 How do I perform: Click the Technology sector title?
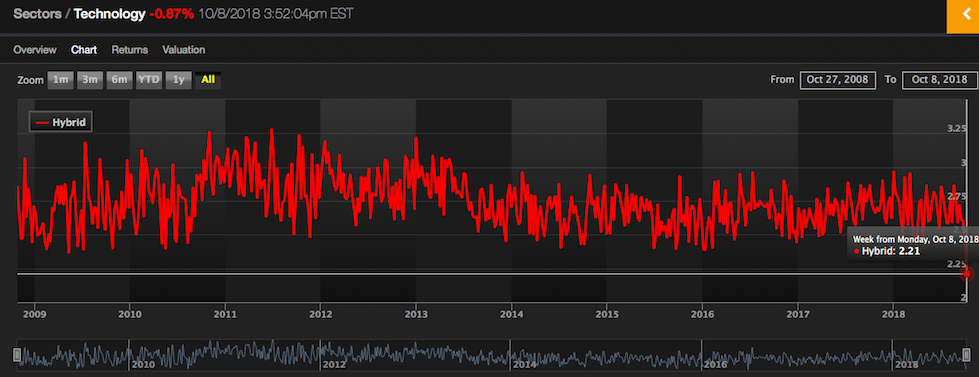tap(109, 14)
